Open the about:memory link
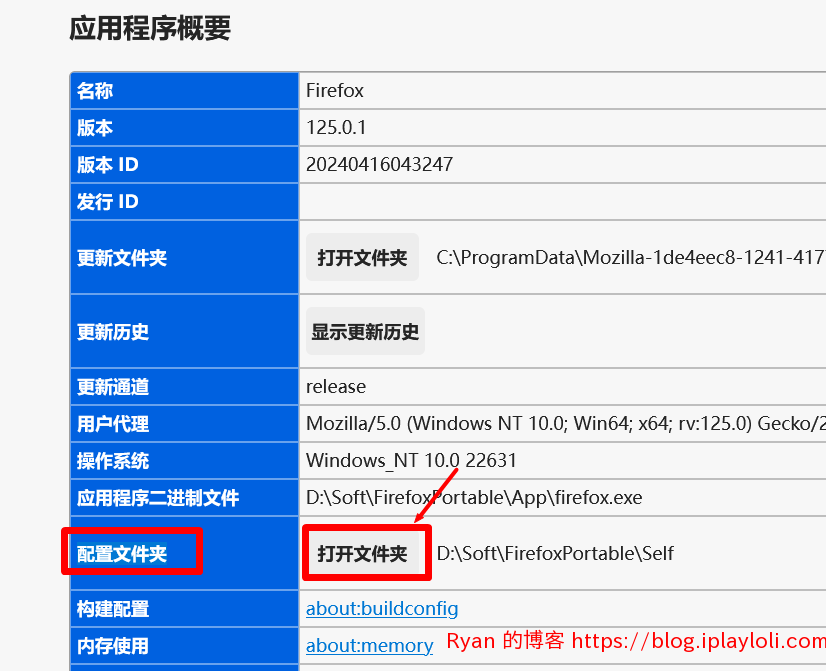The height and width of the screenshot is (671, 826). 369,645
